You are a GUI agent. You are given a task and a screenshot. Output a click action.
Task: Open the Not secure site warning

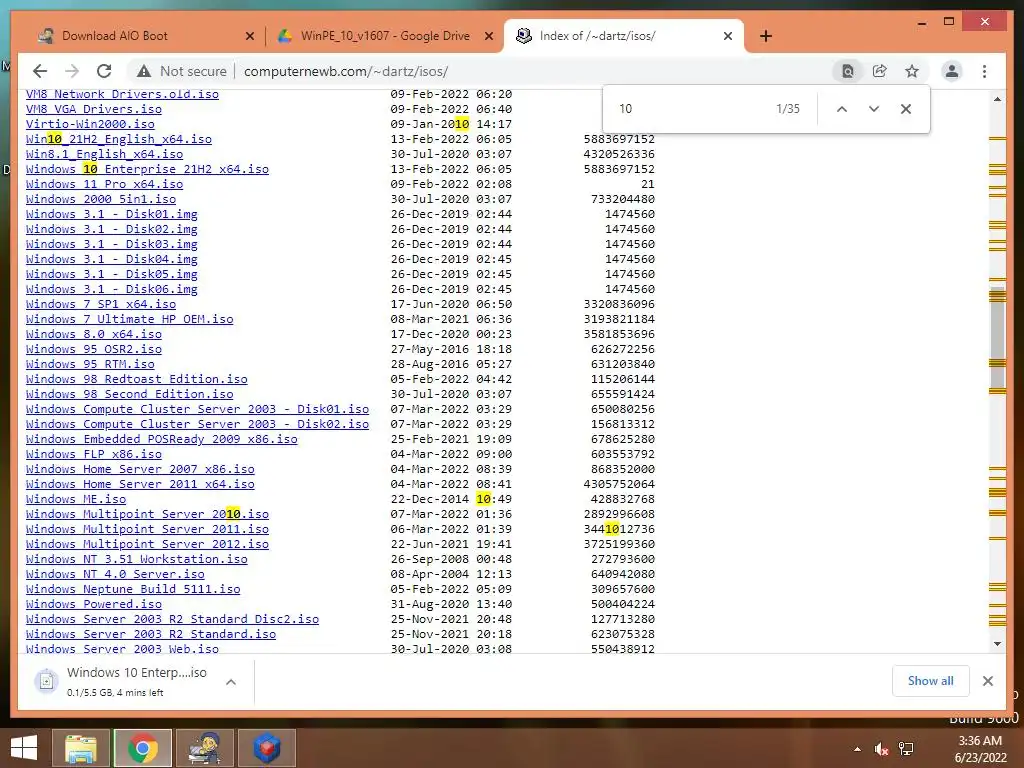point(182,71)
